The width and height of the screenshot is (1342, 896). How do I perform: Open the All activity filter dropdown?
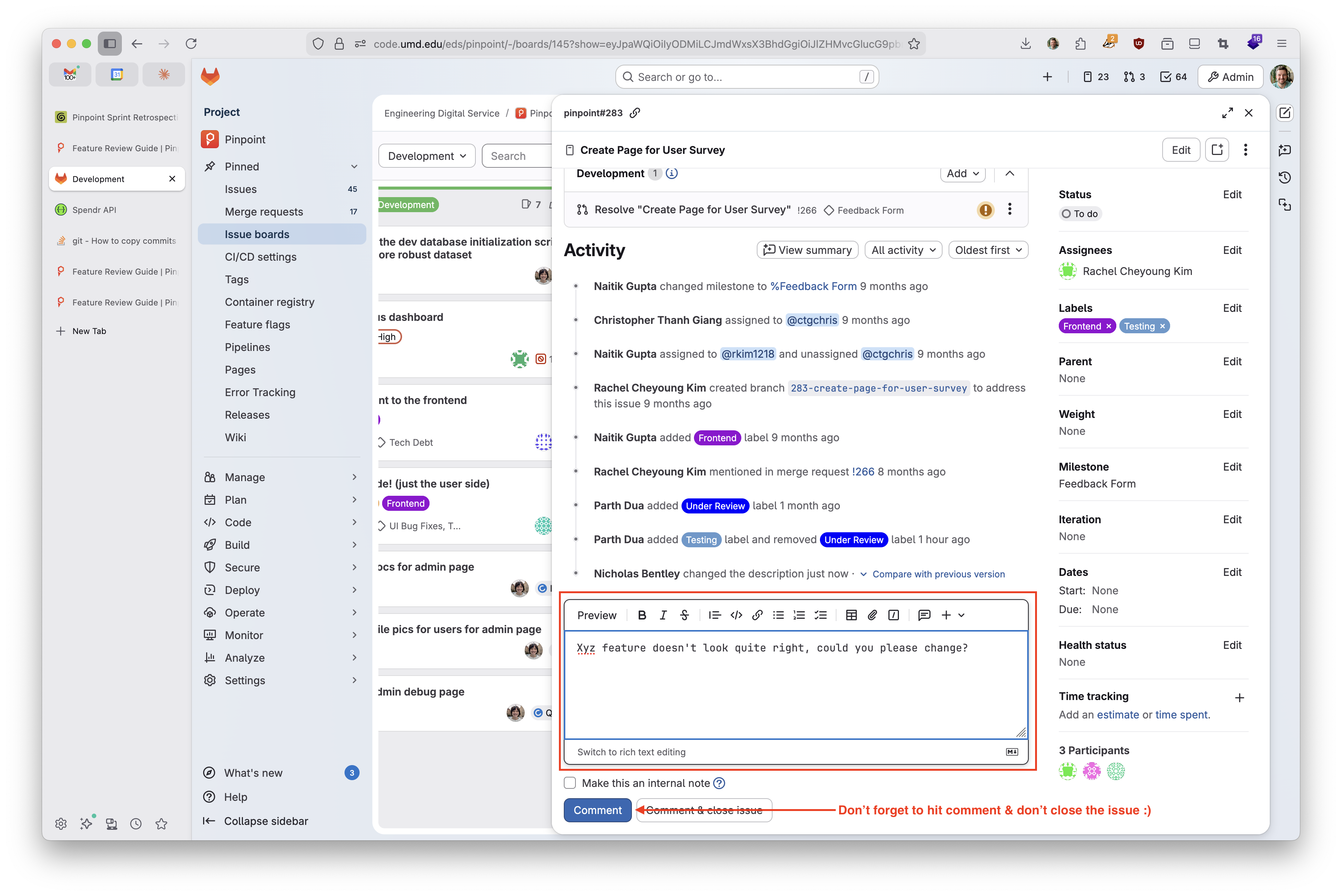(903, 250)
